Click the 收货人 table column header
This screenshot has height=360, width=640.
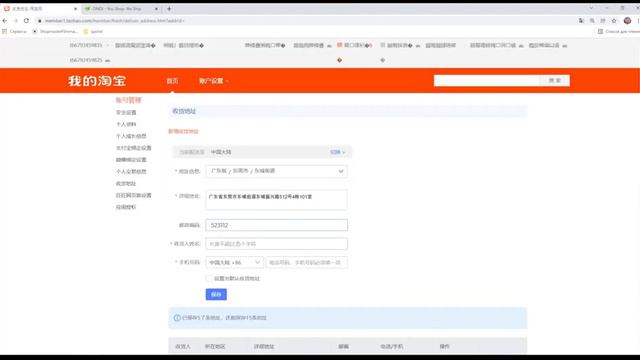coord(183,346)
